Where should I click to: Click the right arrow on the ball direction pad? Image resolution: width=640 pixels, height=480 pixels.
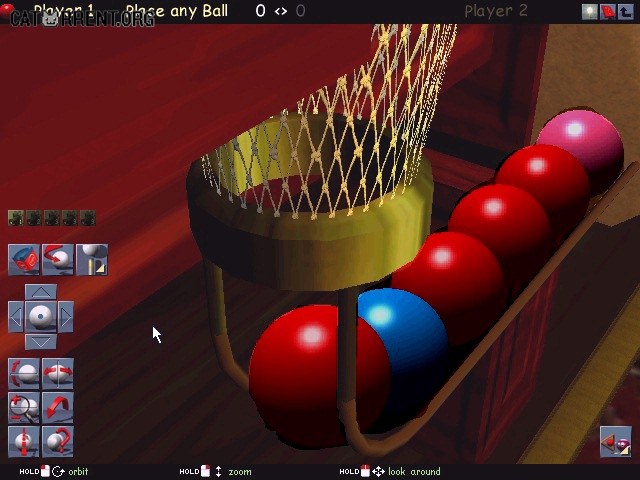[66, 317]
